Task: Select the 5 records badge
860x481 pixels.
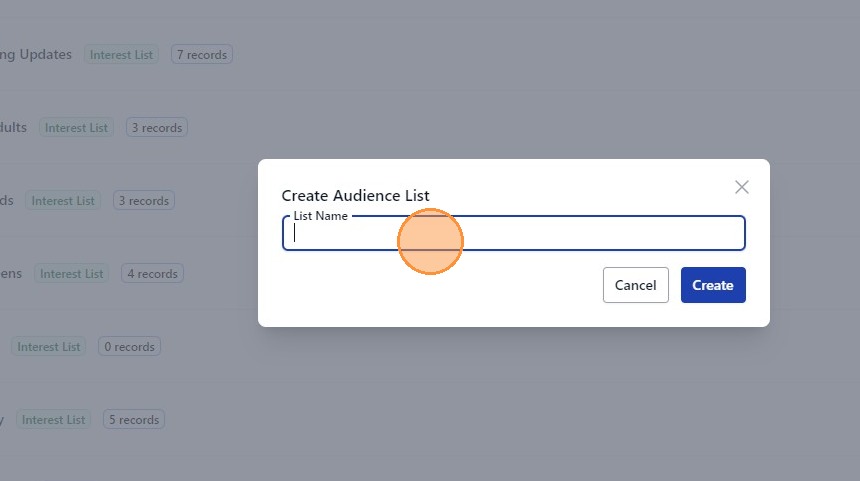Action: point(134,420)
